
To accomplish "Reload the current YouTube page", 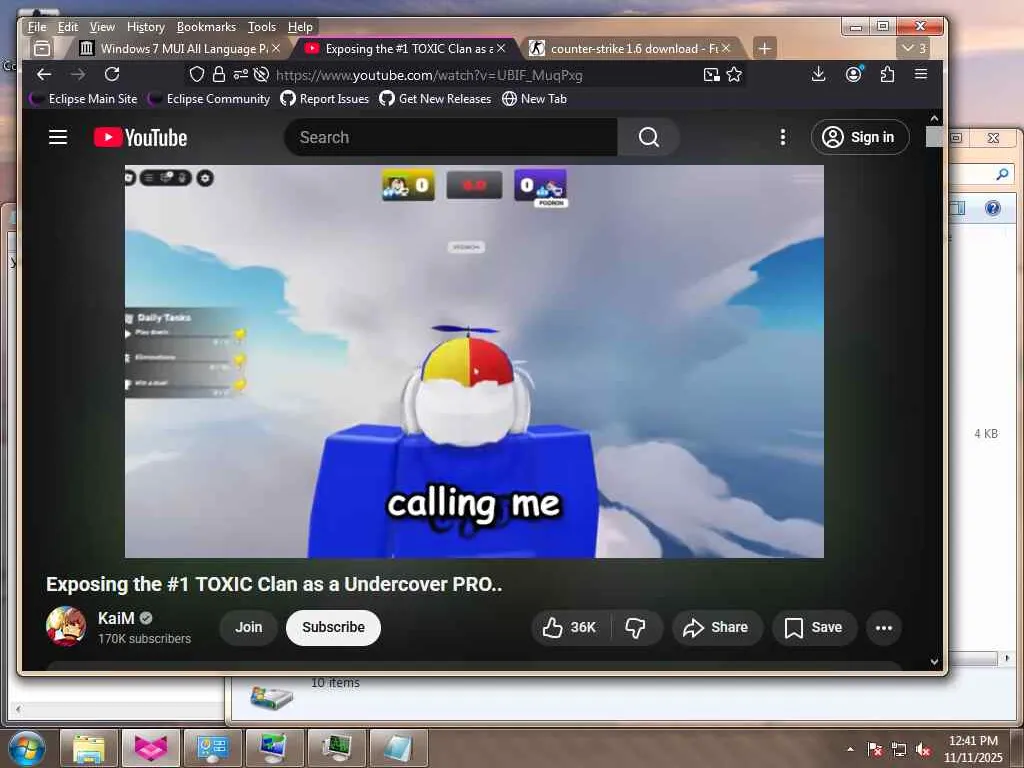I will tap(112, 74).
